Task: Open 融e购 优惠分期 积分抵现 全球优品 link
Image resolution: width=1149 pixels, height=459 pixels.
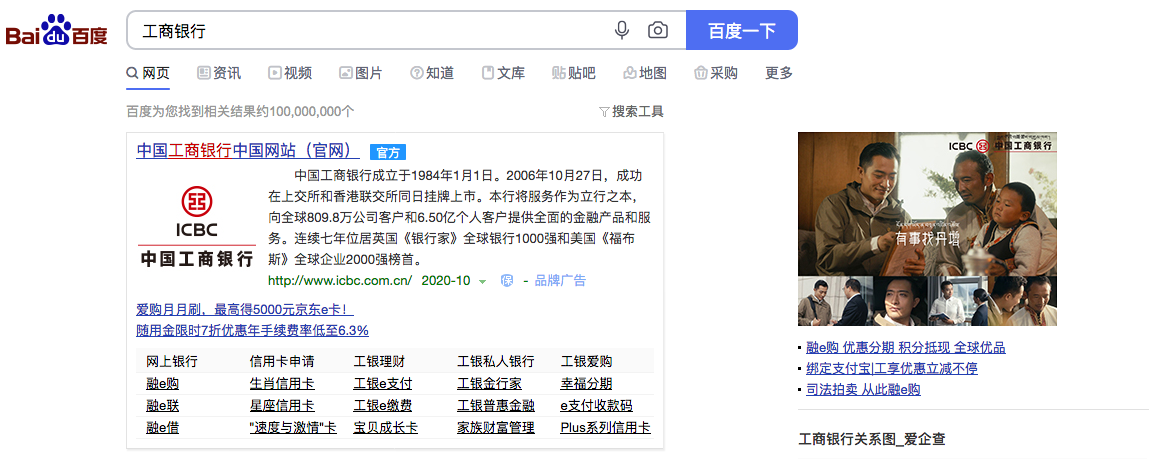Action: 906,348
